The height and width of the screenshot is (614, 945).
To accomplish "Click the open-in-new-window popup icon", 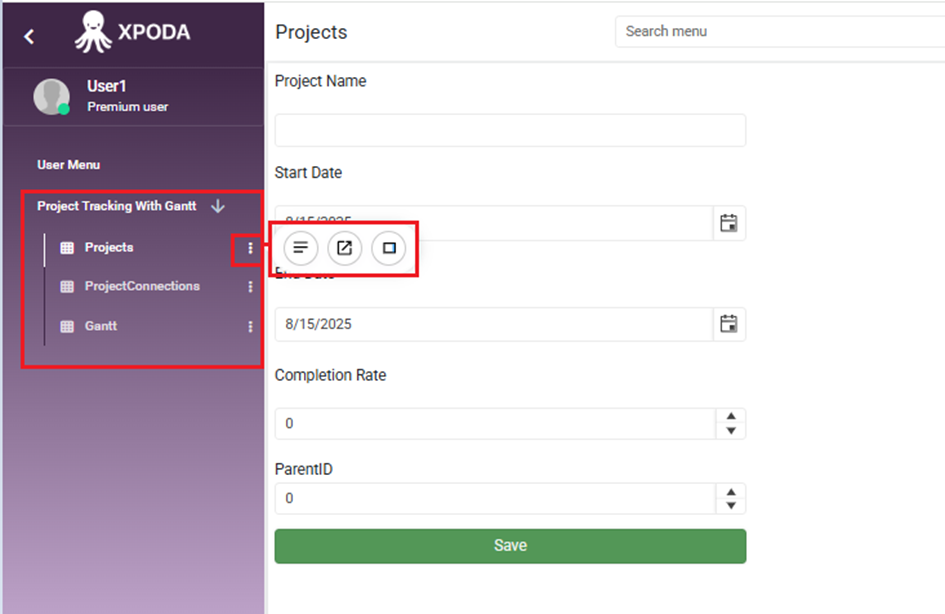I will pos(345,248).
